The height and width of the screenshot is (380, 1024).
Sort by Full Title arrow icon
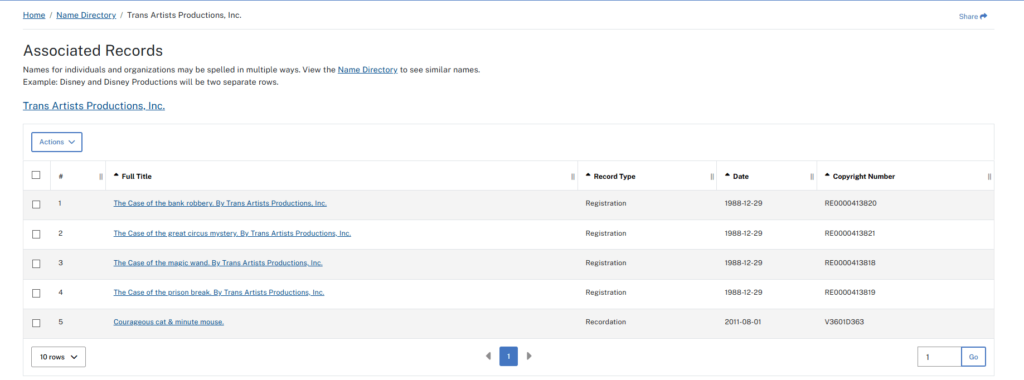click(x=116, y=176)
